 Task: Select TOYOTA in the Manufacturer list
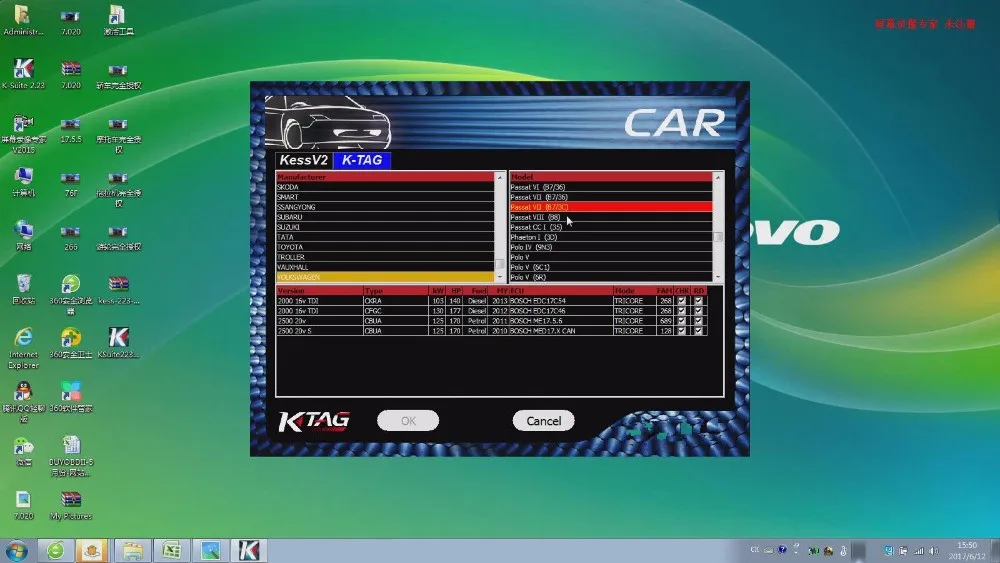click(x=385, y=247)
